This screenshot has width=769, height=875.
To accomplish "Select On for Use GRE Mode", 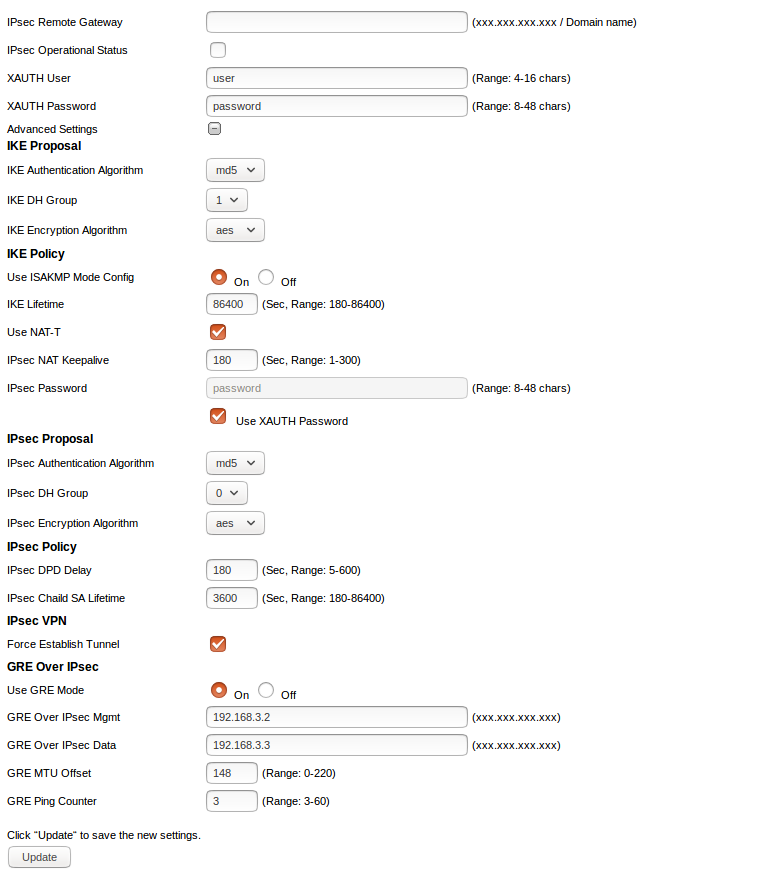I will click(x=219, y=690).
